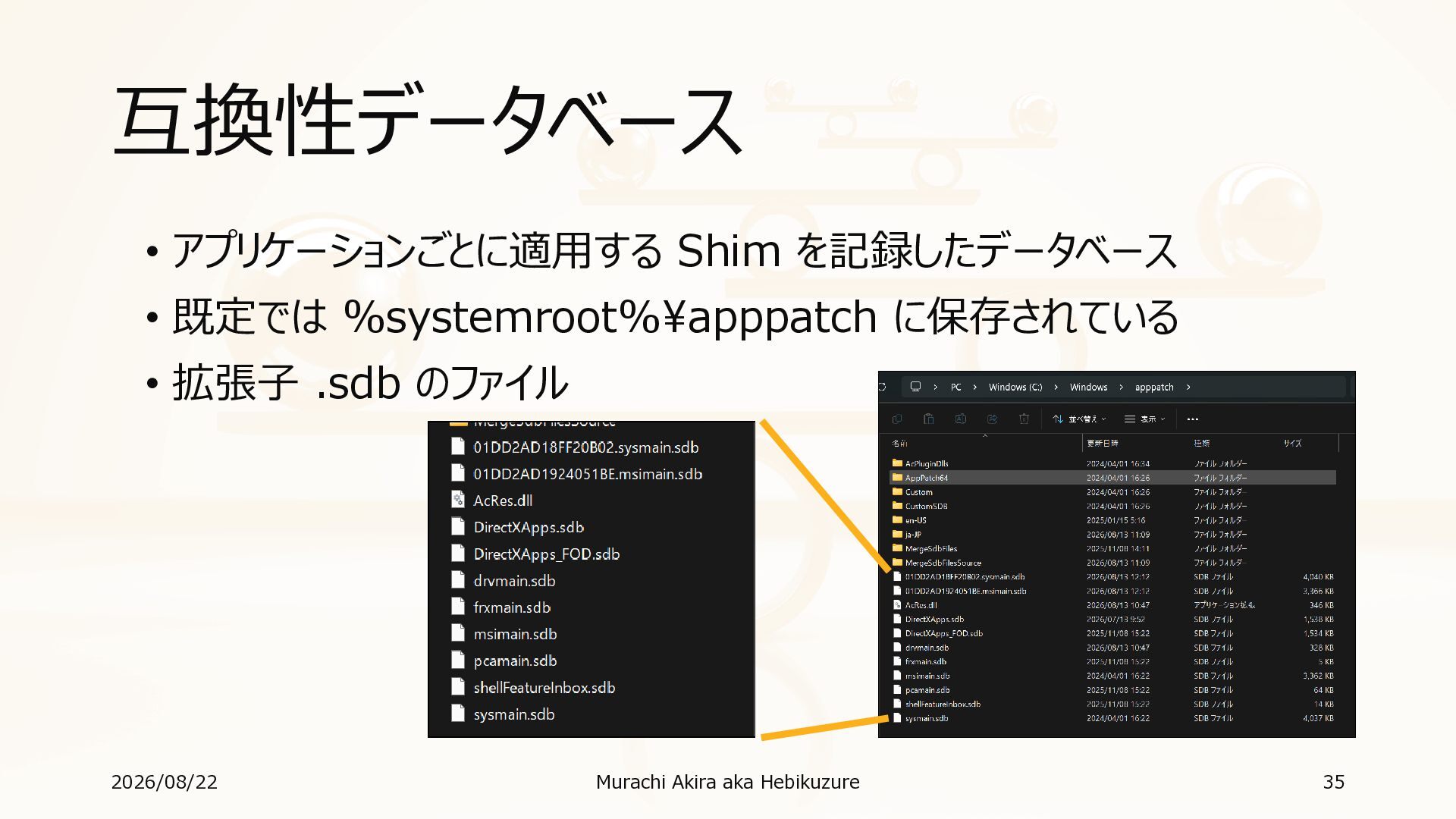This screenshot has width=1456, height=819.
Task: Select 01DD2AD18FF20B02.sysmain.sdb in the Explorer window
Action: (x=965, y=577)
